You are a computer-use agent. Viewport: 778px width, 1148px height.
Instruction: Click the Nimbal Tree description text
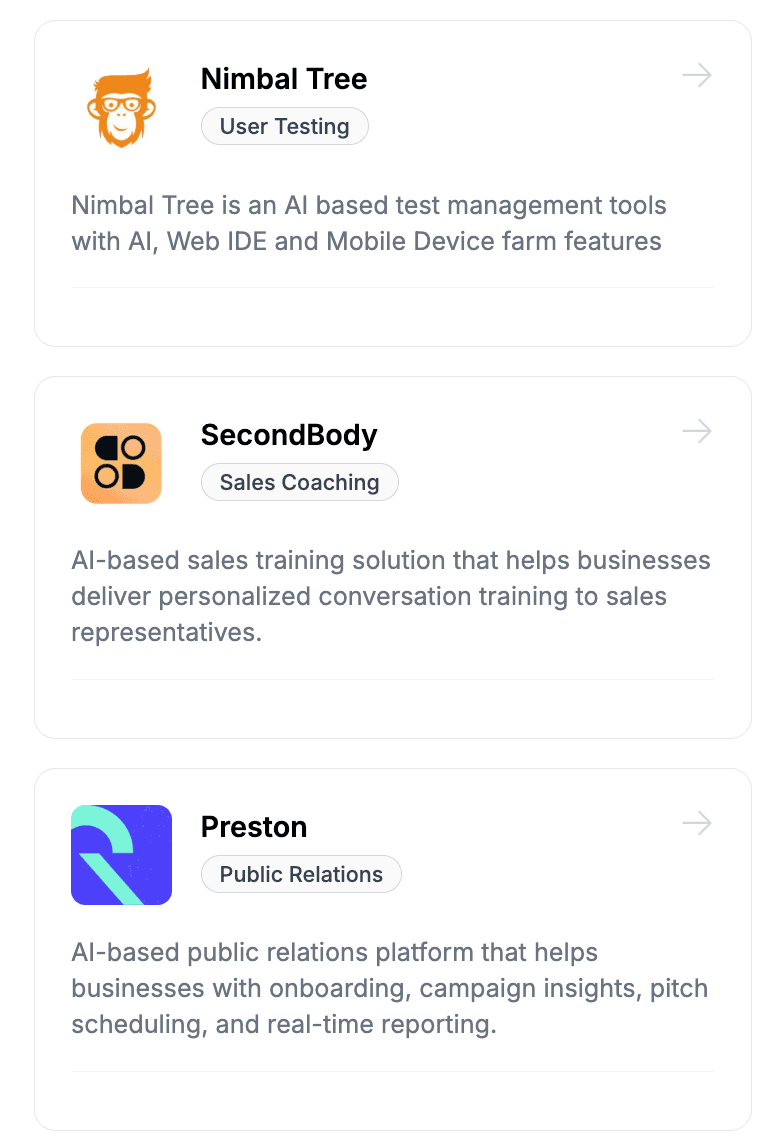369,222
